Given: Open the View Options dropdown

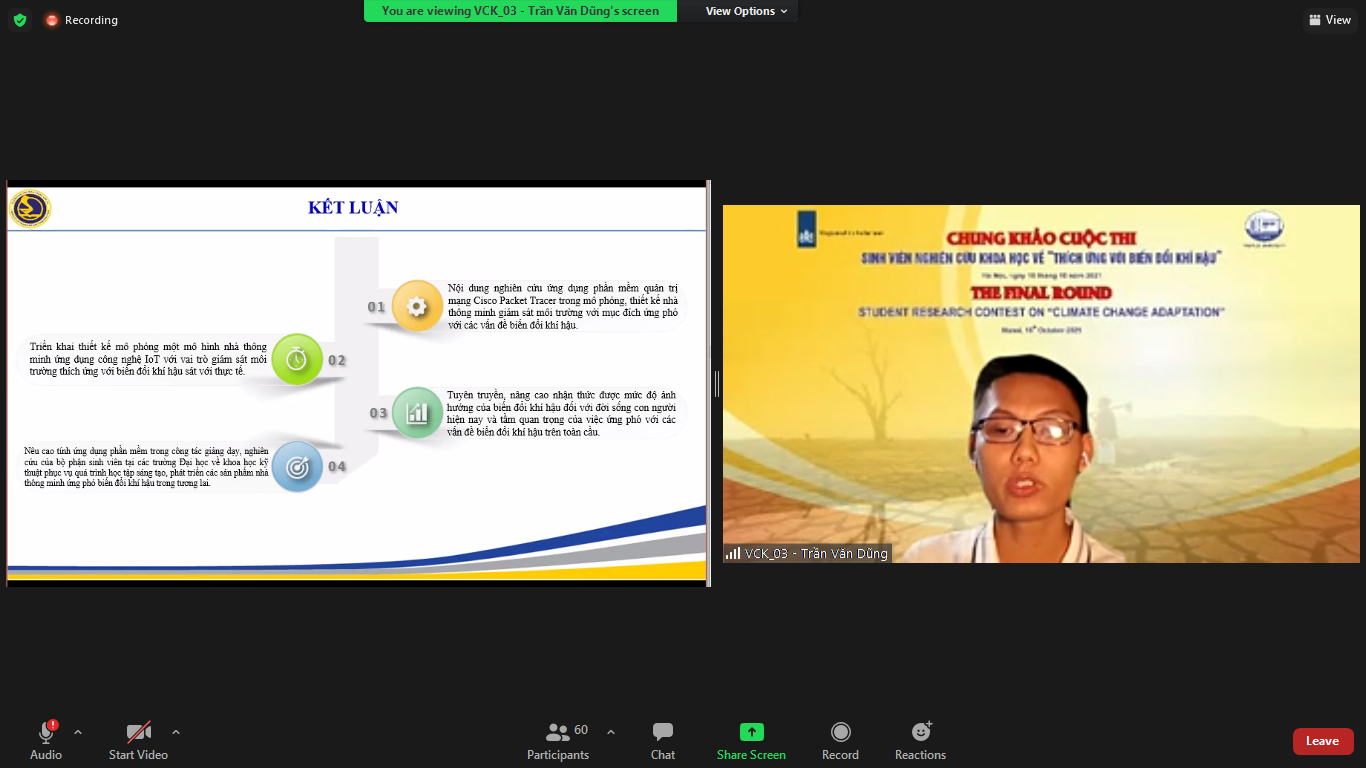Looking at the screenshot, I should tap(746, 11).
